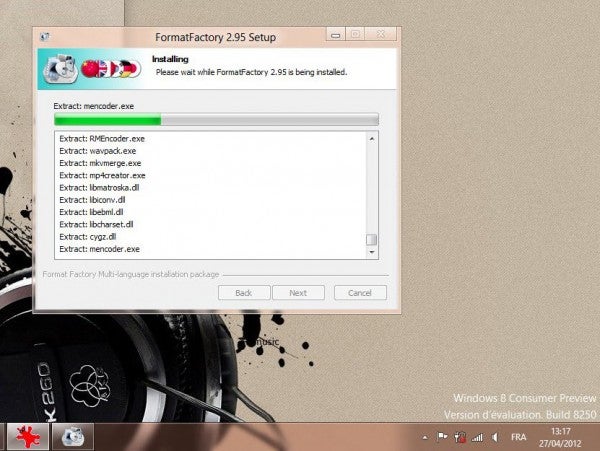Viewport: 600px width, 451px height.
Task: Select log line 'Extract: RMEncoder.exe'
Action: click(x=102, y=139)
